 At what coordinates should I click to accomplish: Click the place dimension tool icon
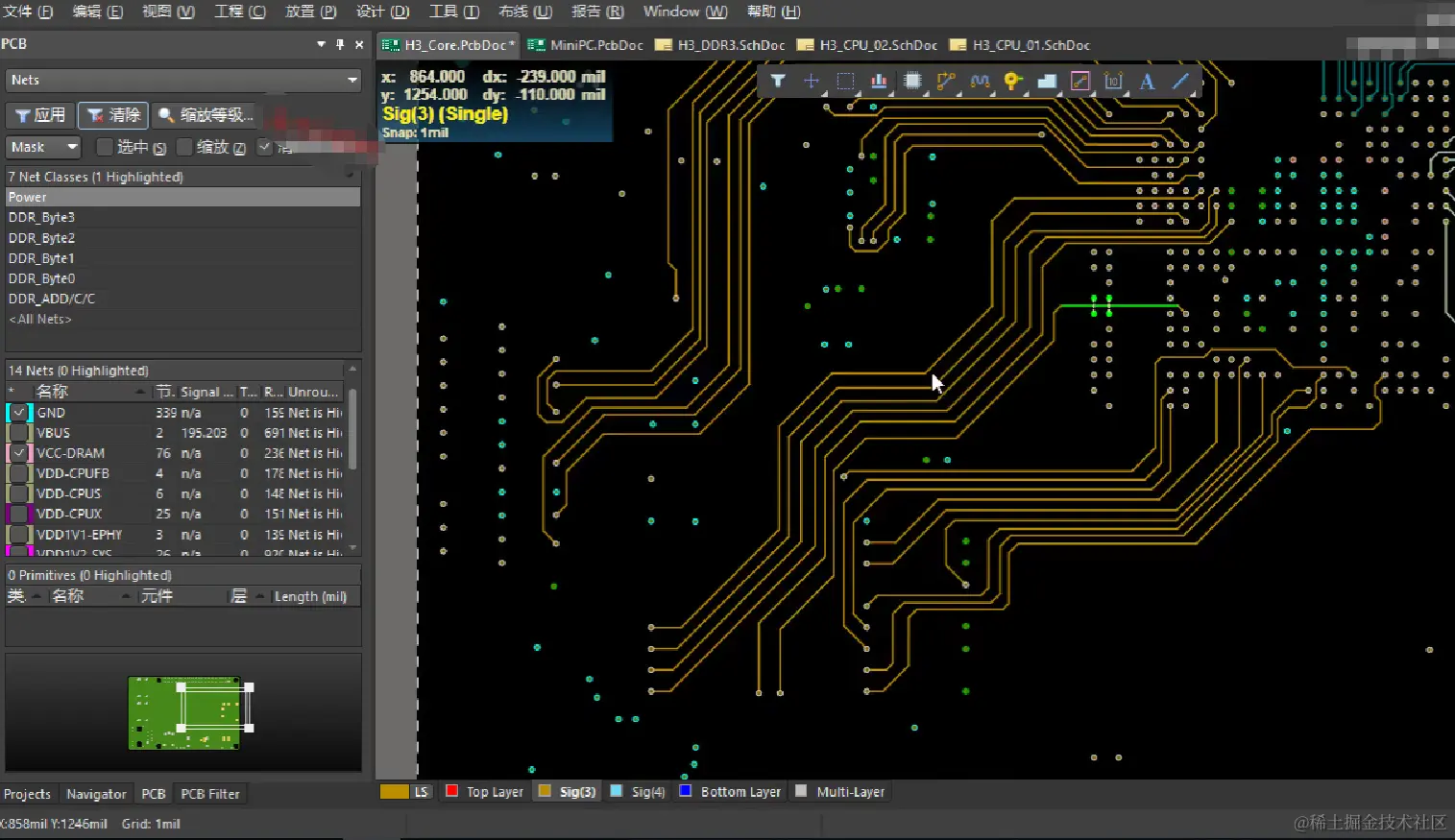(x=1113, y=82)
